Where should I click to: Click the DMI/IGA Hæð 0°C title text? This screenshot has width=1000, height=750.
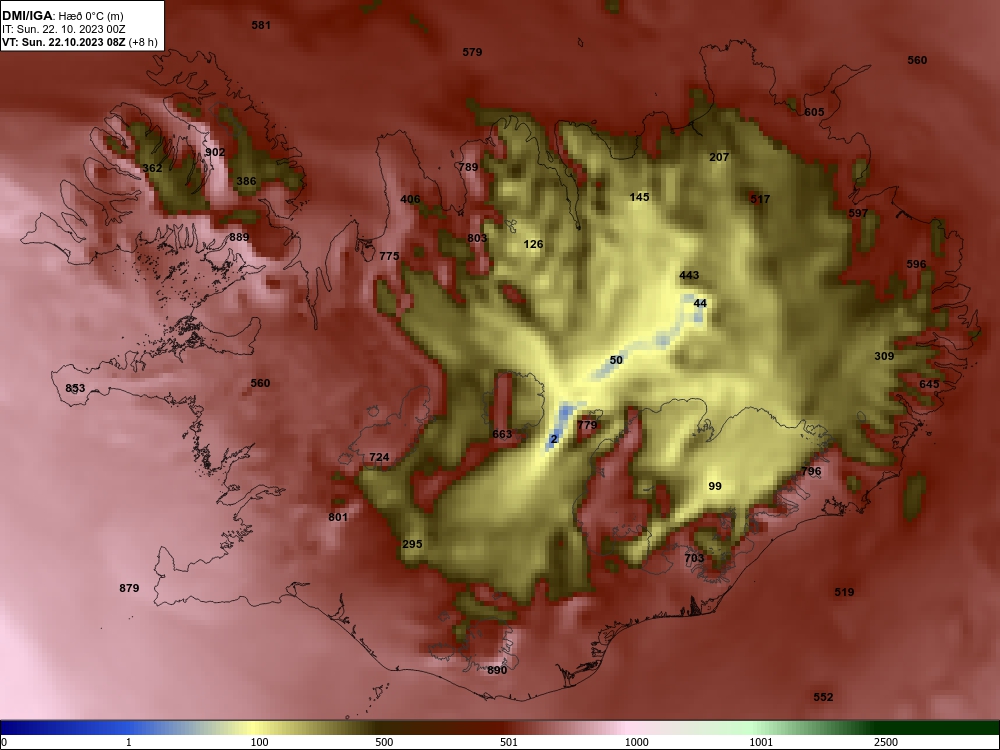coord(62,16)
